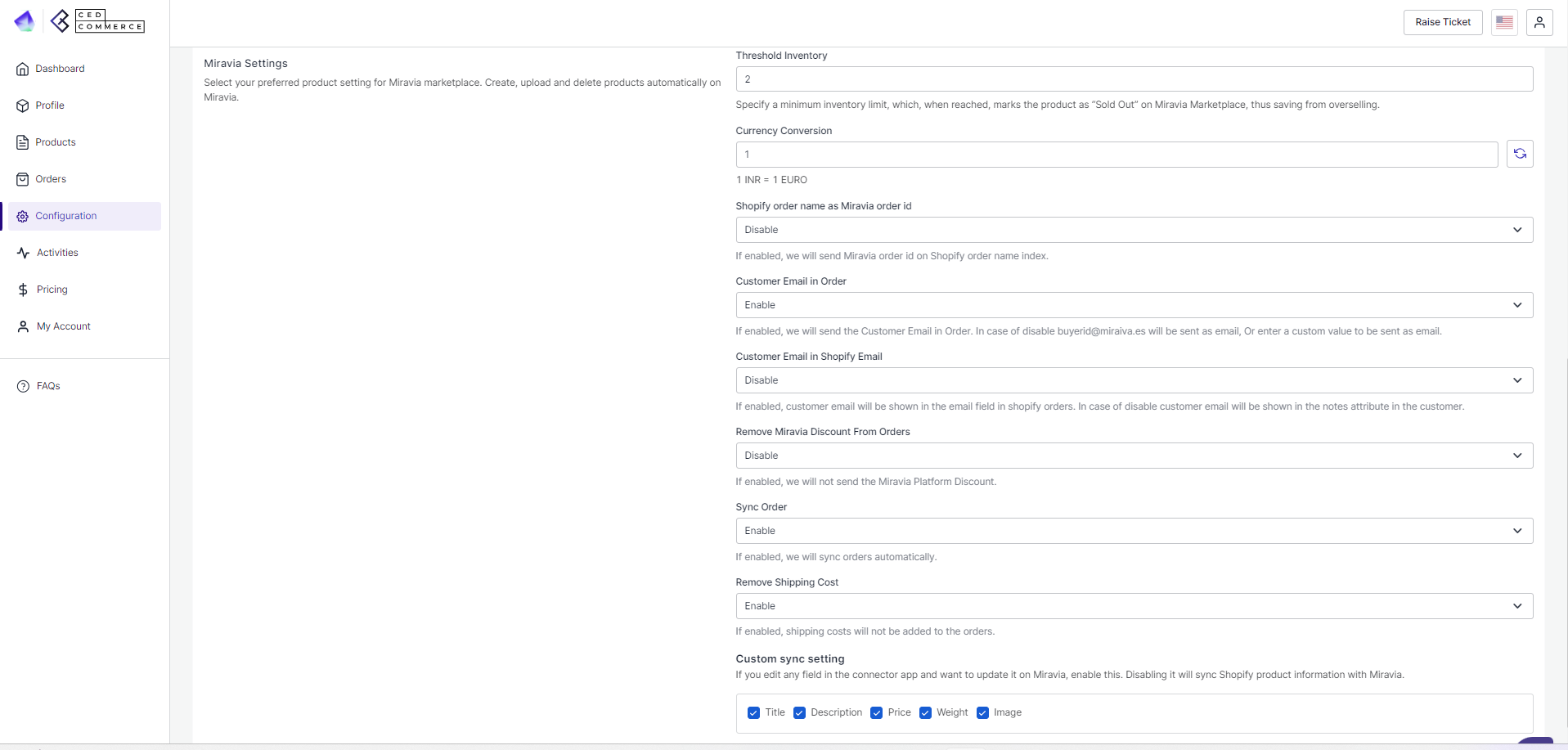Open the Profile menu item
The width and height of the screenshot is (1568, 750).
[84, 106]
